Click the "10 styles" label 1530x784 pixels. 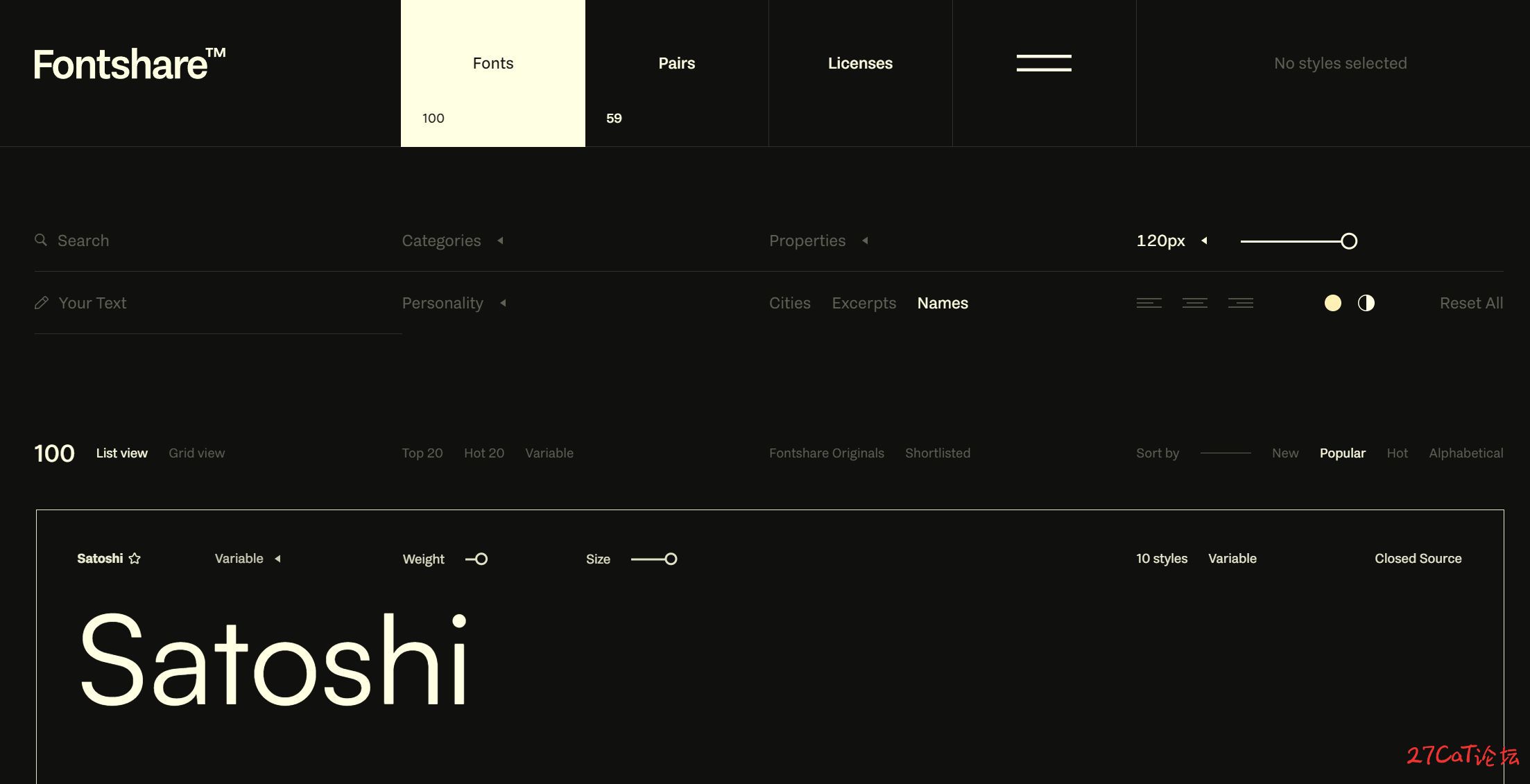point(1162,558)
